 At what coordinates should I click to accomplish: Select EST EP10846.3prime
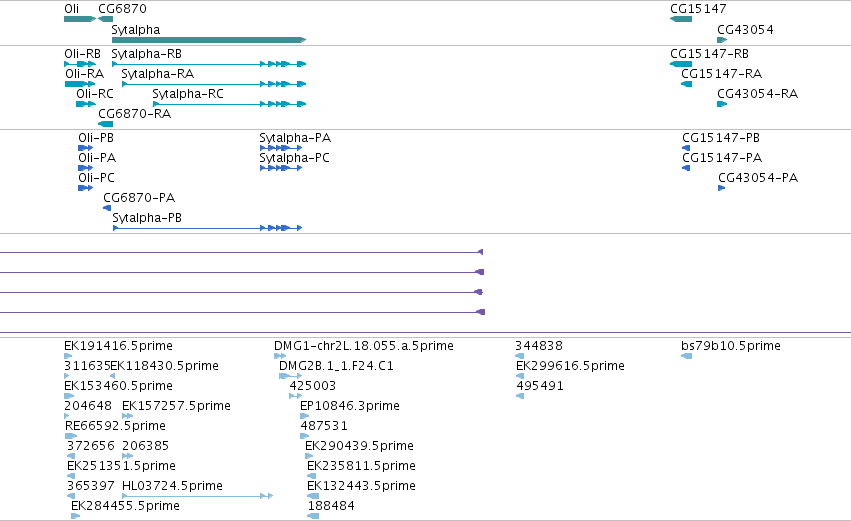point(304,416)
